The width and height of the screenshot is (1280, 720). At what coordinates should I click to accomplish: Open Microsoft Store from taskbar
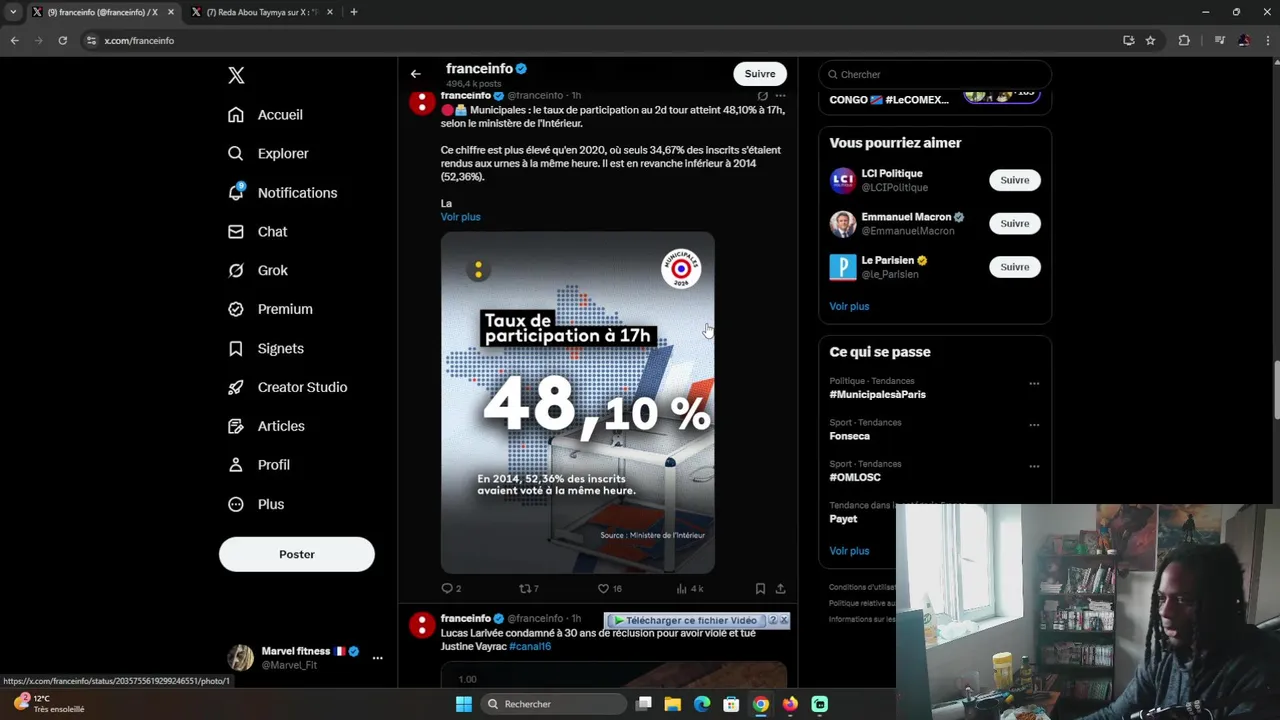pos(731,704)
